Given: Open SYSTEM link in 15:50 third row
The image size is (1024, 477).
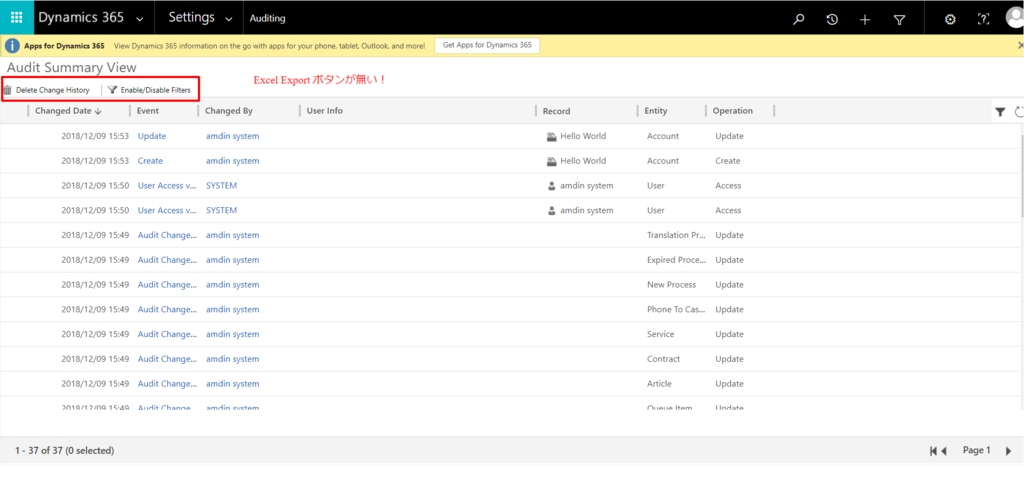Looking at the screenshot, I should pyautogui.click(x=221, y=186).
